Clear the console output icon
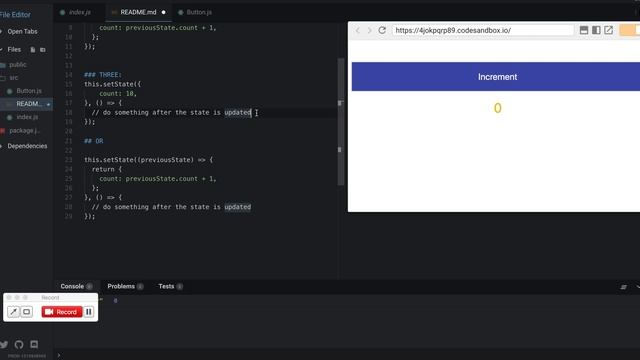The height and width of the screenshot is (360, 640). click(x=623, y=287)
